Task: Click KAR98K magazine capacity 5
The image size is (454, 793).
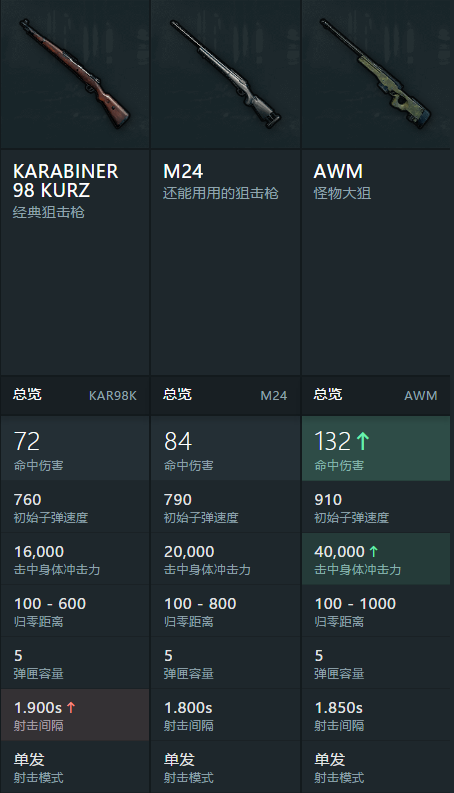Action: pos(18,655)
